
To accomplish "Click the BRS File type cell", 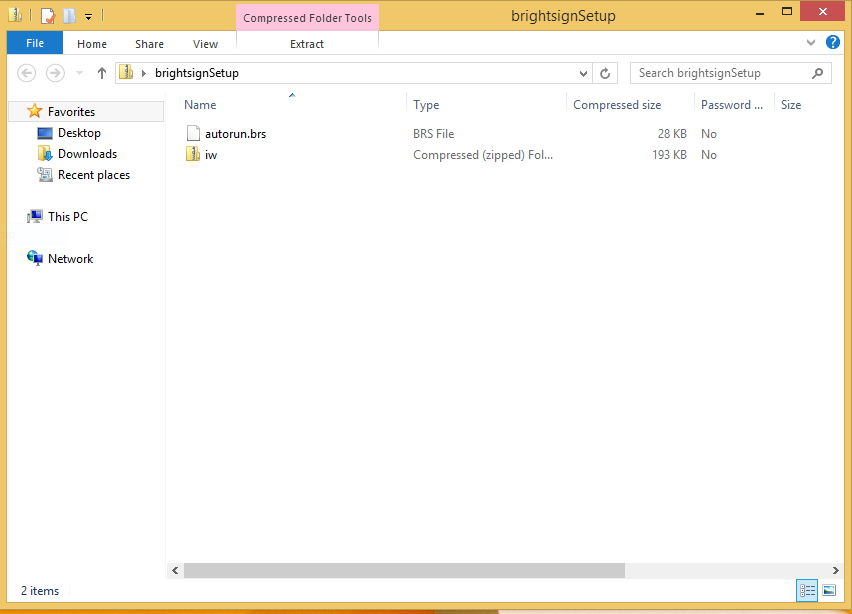I will tap(434, 134).
